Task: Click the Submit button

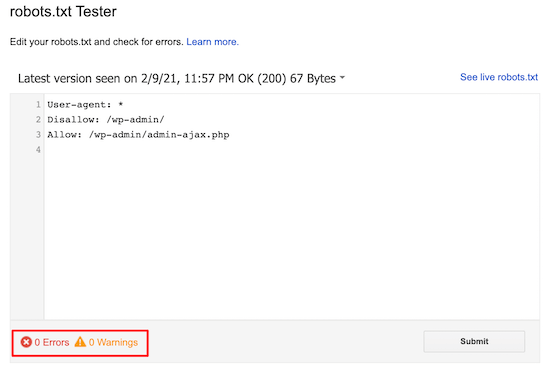Action: pos(474,341)
